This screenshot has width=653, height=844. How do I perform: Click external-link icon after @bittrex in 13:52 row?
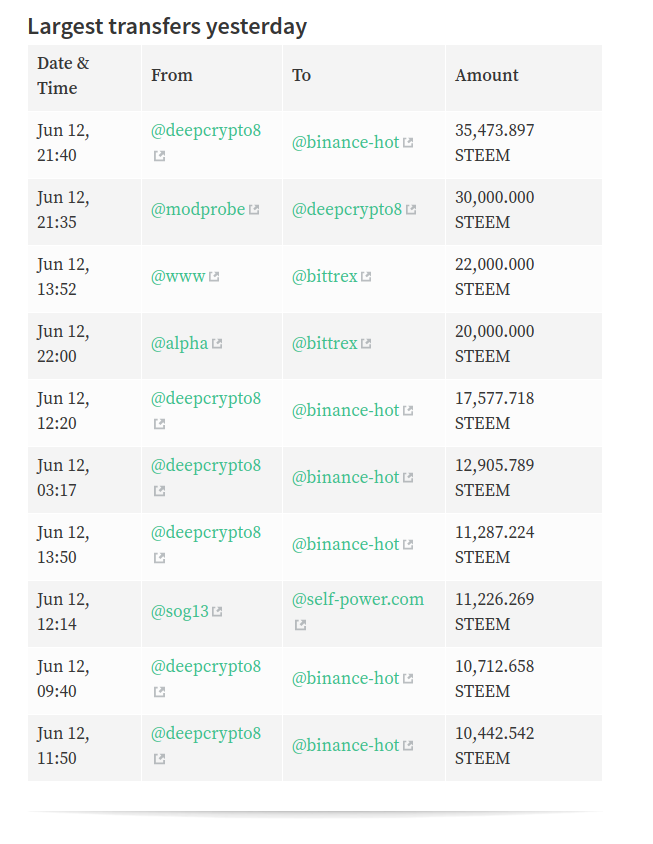366,277
